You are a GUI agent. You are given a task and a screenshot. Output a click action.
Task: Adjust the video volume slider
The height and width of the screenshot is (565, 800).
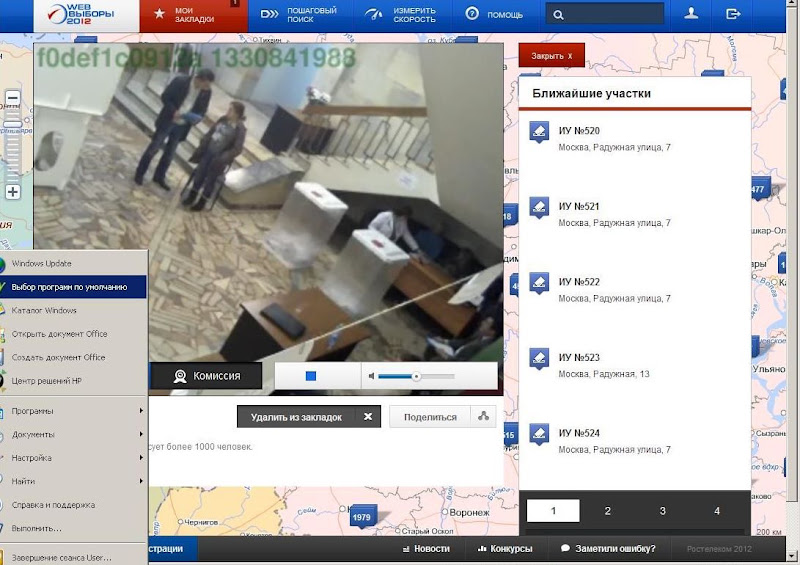(x=416, y=376)
